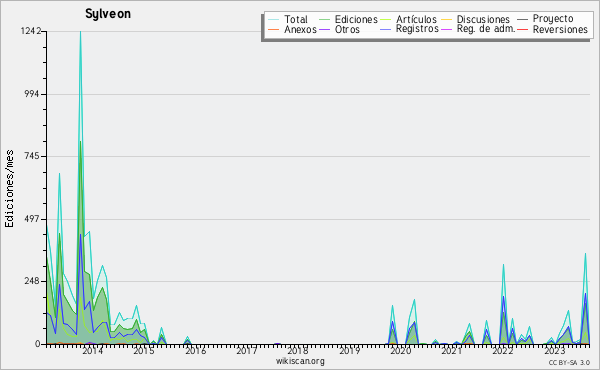Click the 745 y-axis label
This screenshot has height=370, width=600.
click(33, 156)
